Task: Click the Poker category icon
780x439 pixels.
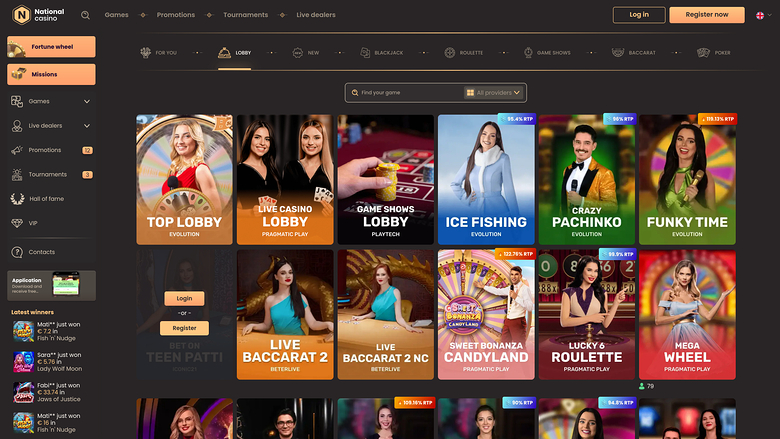Action: 703,53
